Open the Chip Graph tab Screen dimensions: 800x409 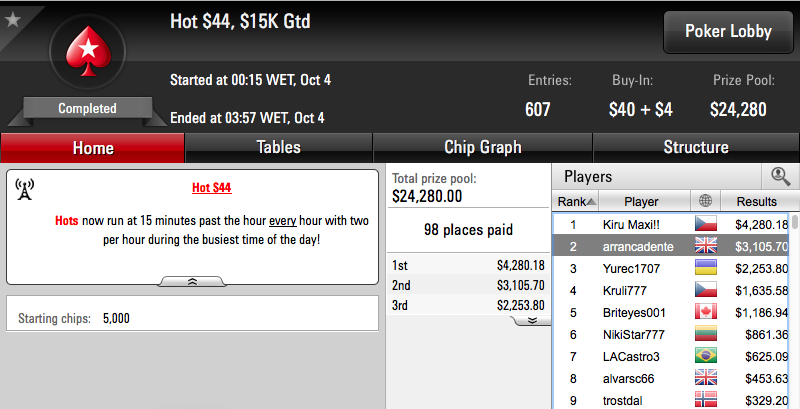(x=483, y=147)
